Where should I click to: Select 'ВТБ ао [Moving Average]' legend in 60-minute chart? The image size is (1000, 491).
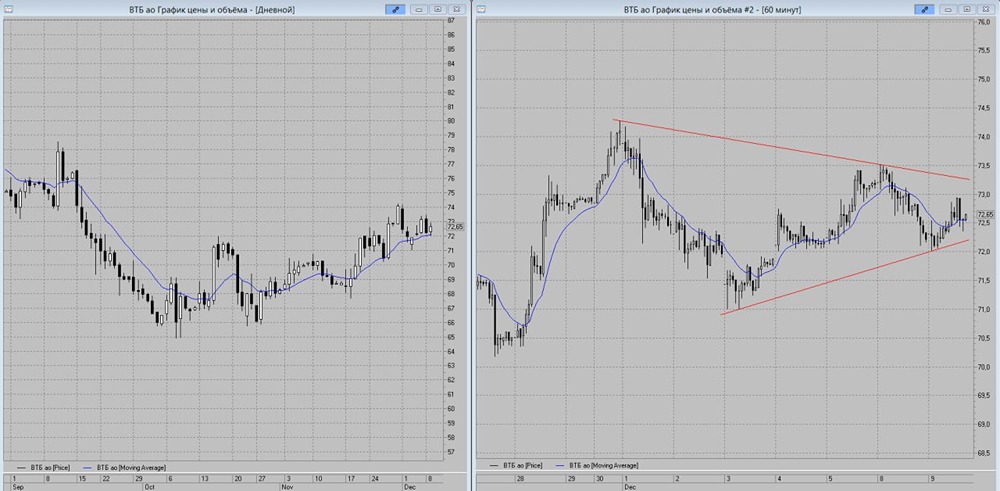(x=598, y=466)
